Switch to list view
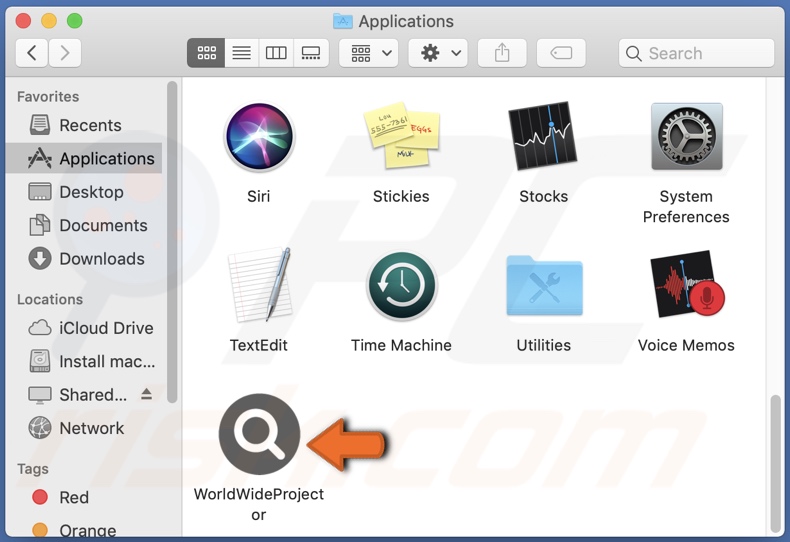Image resolution: width=790 pixels, height=542 pixels. (x=241, y=53)
